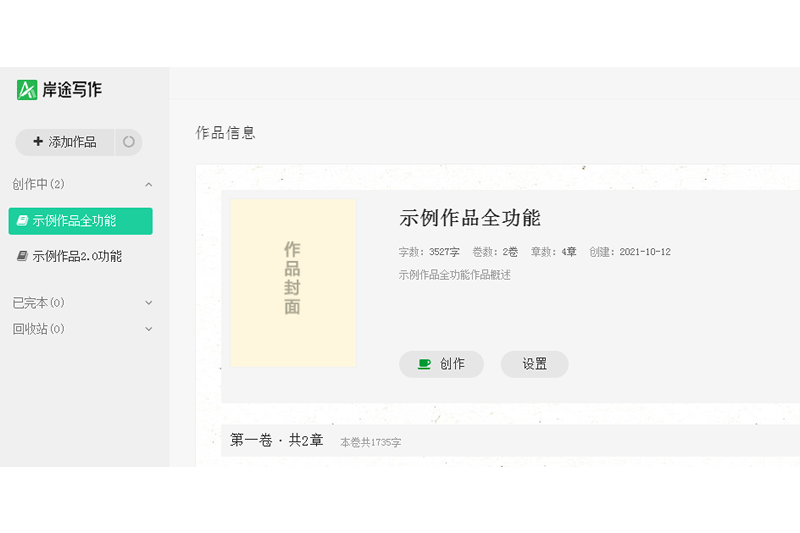Click the description 示例作品全功能作品概述
800x533 pixels.
[455, 275]
